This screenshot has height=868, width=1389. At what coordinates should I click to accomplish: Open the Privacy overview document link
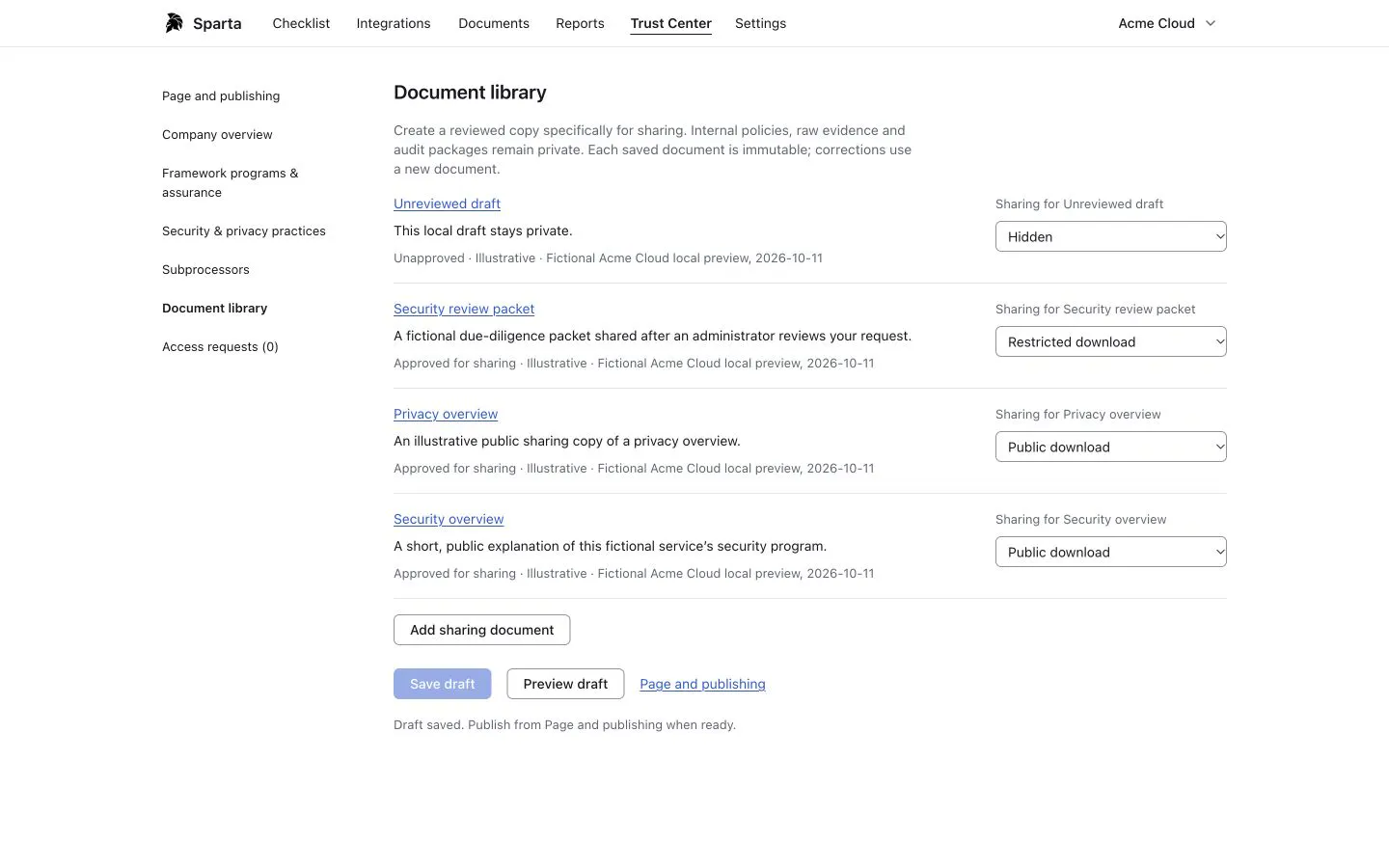coord(446,414)
